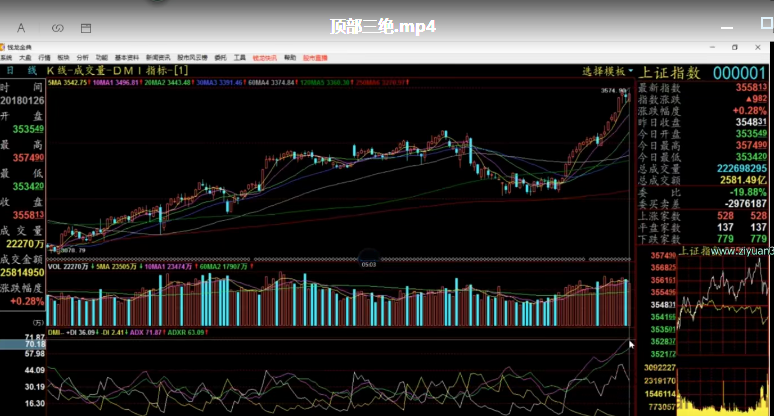The image size is (774, 416).
Task: Open the 选择模板 template dropdown
Action: [x=608, y=72]
